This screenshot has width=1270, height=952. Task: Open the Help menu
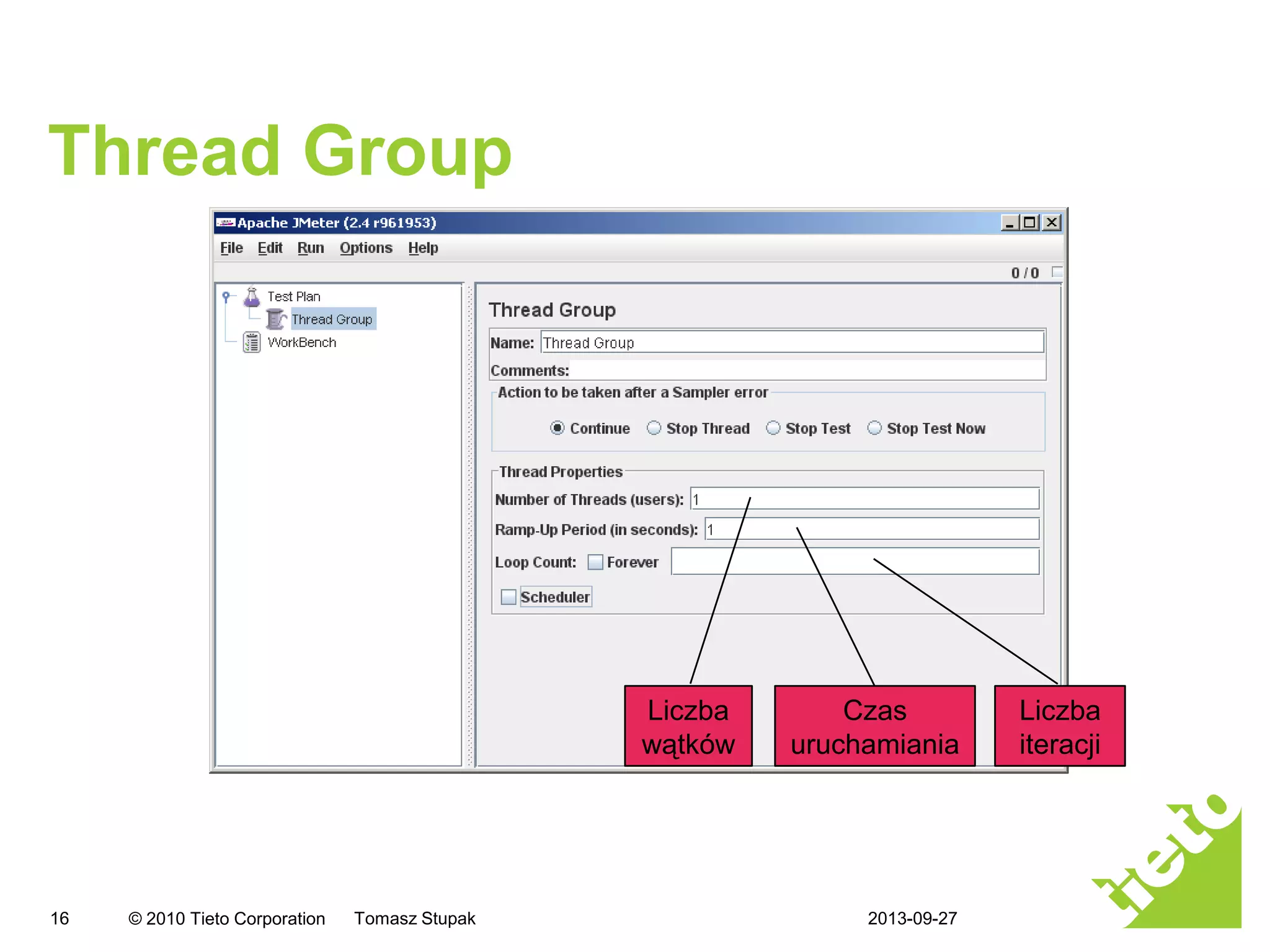(x=423, y=248)
